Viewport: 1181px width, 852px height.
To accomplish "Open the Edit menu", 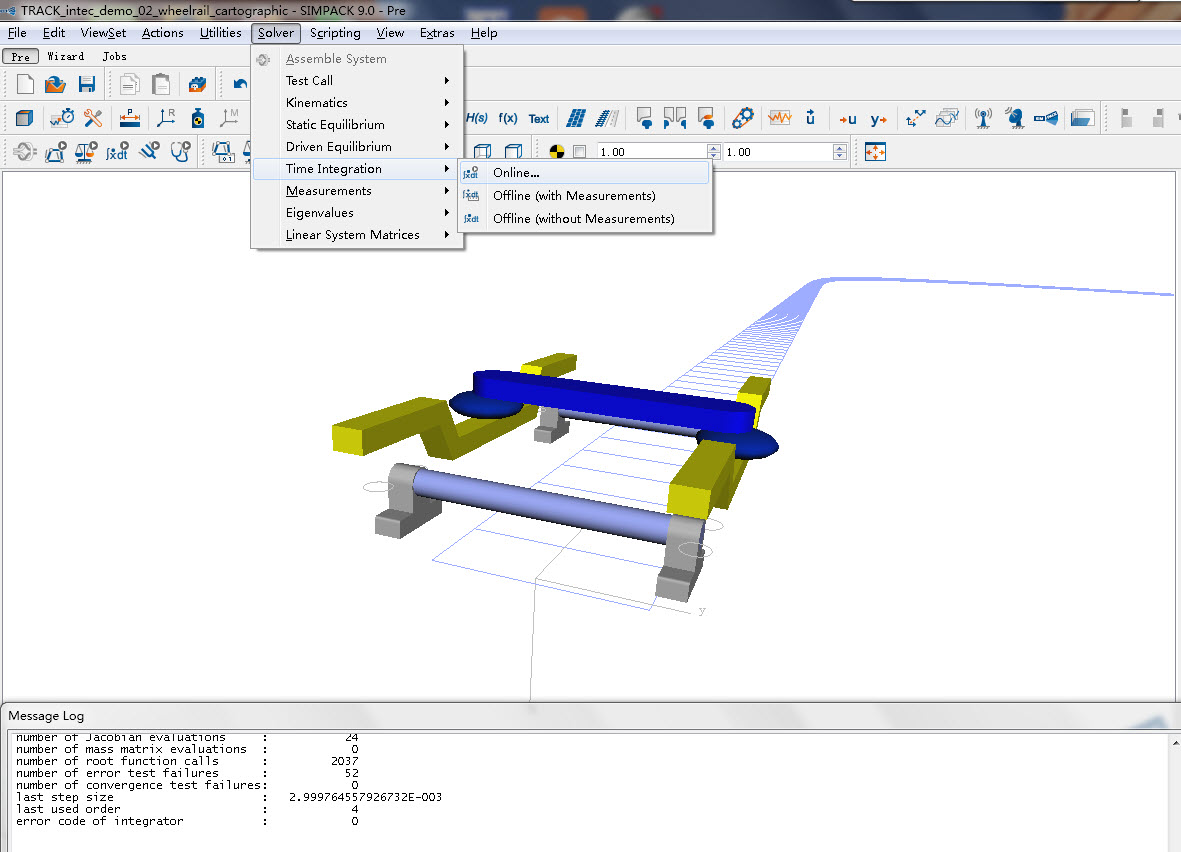I will click(53, 33).
